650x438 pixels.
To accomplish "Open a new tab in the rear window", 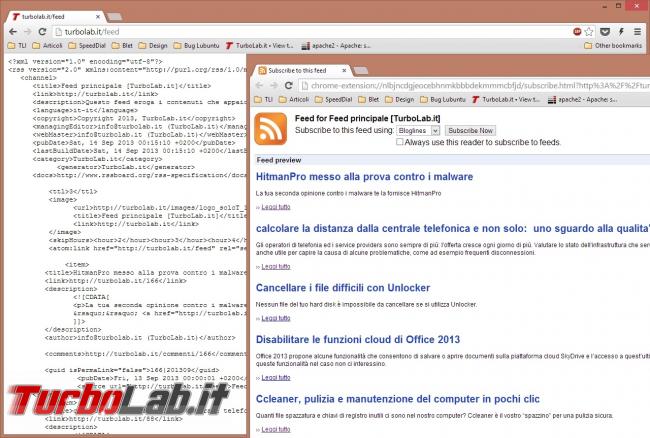I will click(x=114, y=17).
